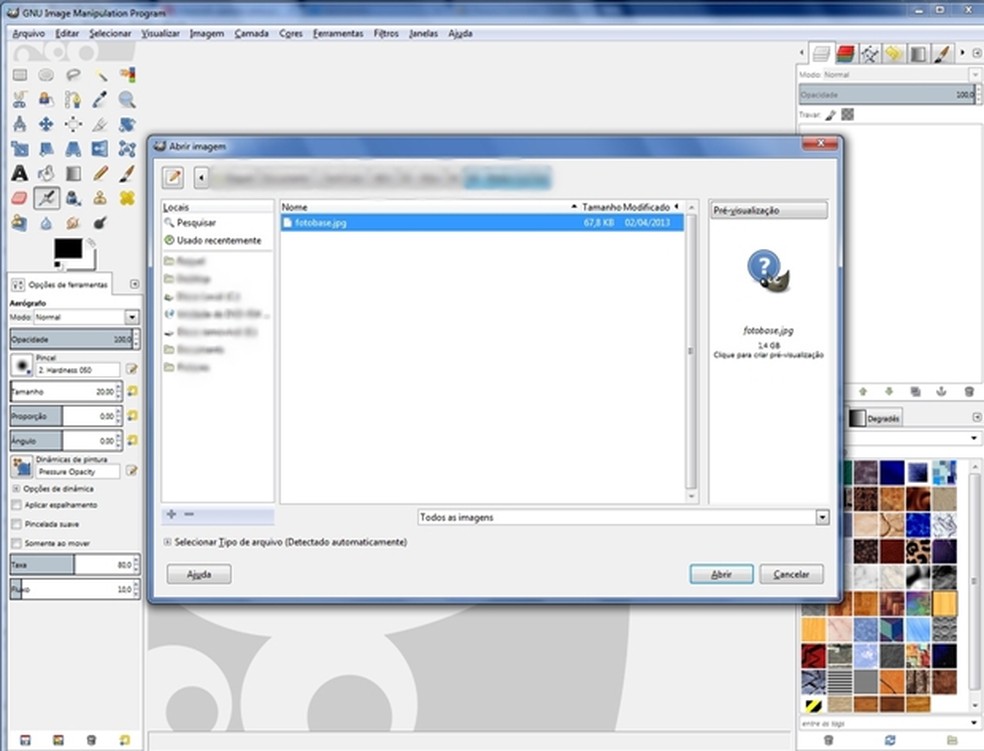
Task: Switch to the Channels tab in dock
Action: click(845, 55)
